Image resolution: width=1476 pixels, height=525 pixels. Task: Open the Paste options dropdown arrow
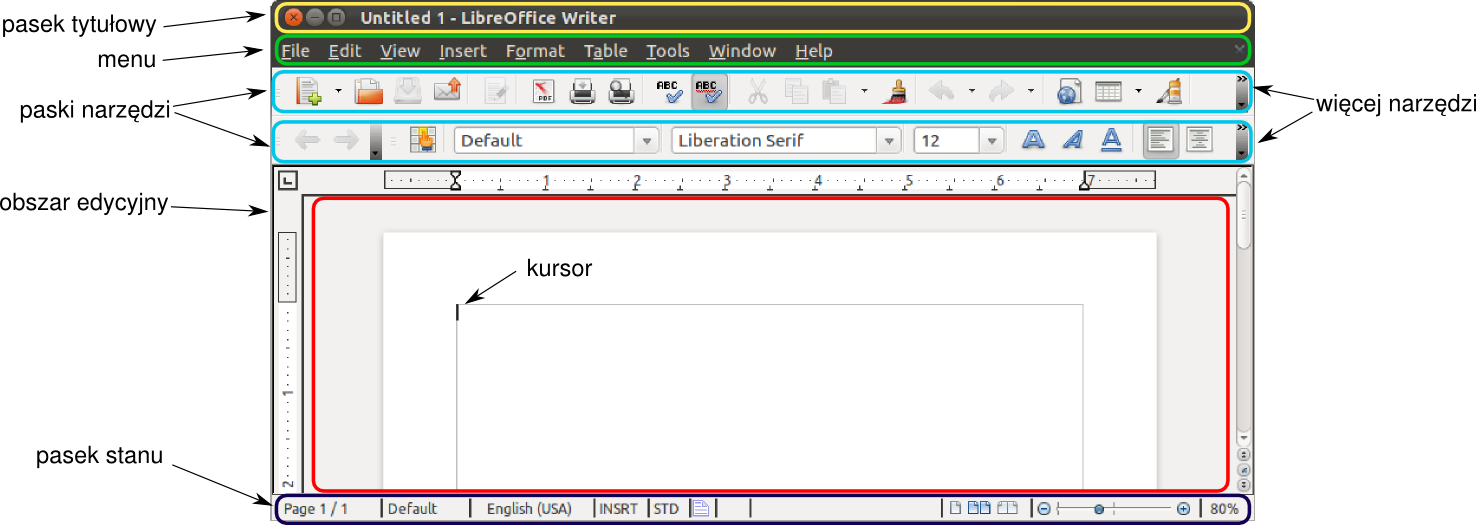point(863,92)
